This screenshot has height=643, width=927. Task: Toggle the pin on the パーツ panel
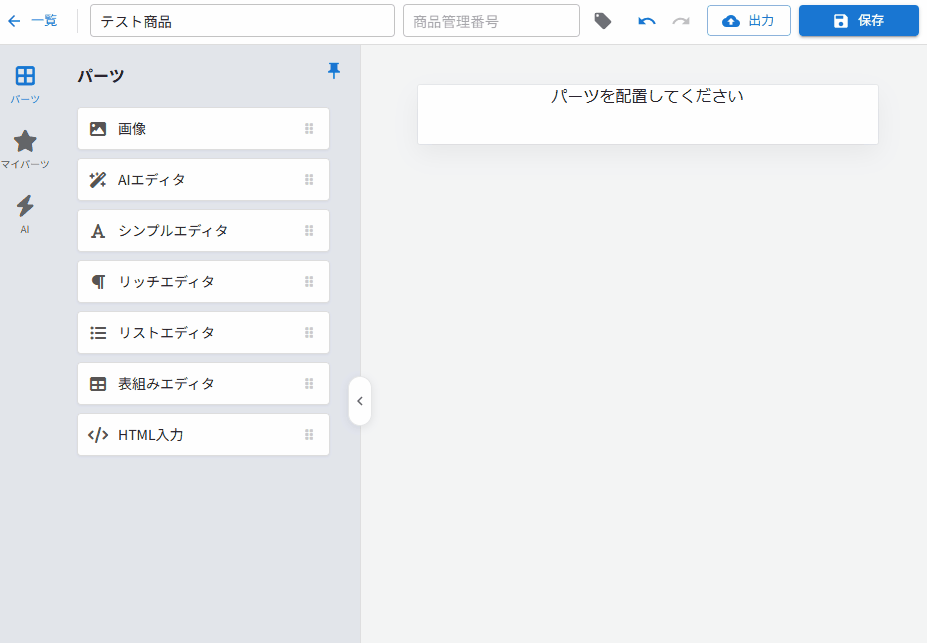point(333,71)
